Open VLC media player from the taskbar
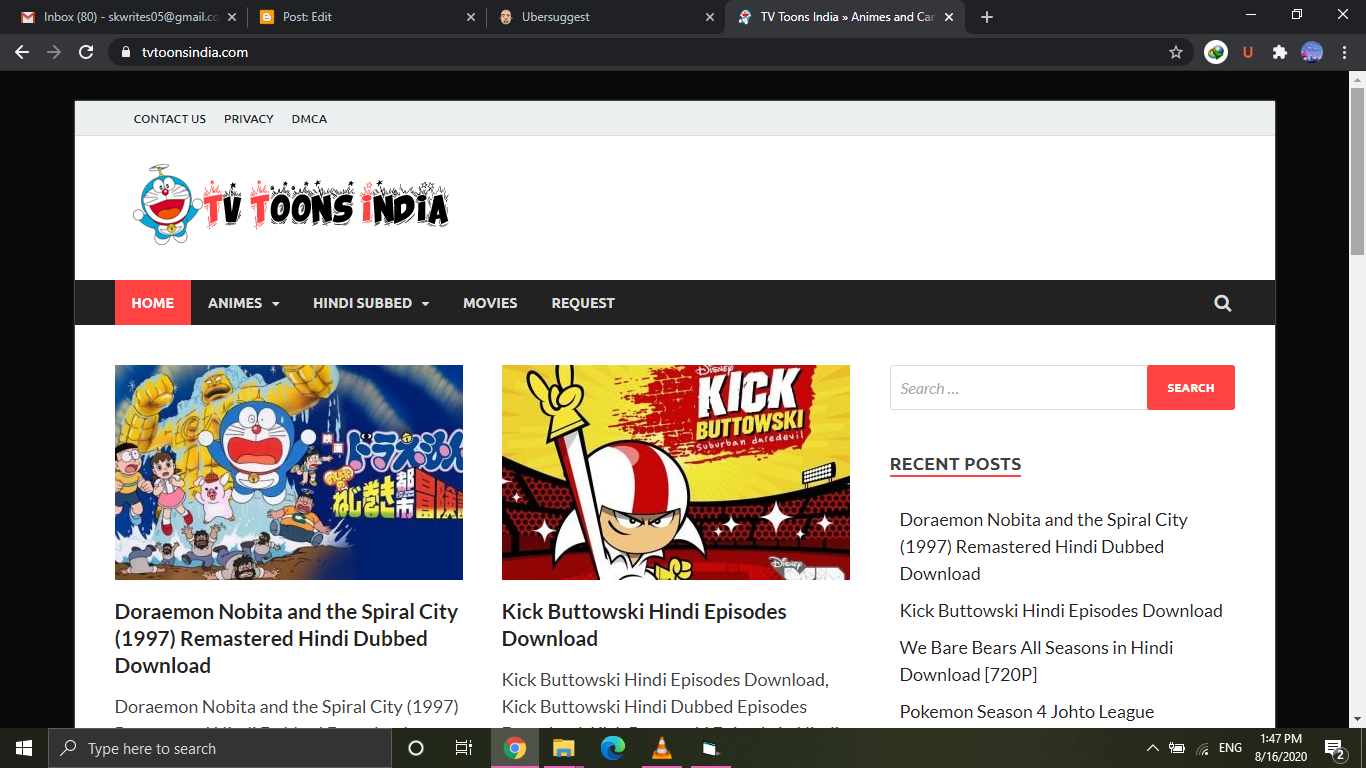1366x768 pixels. 661,748
